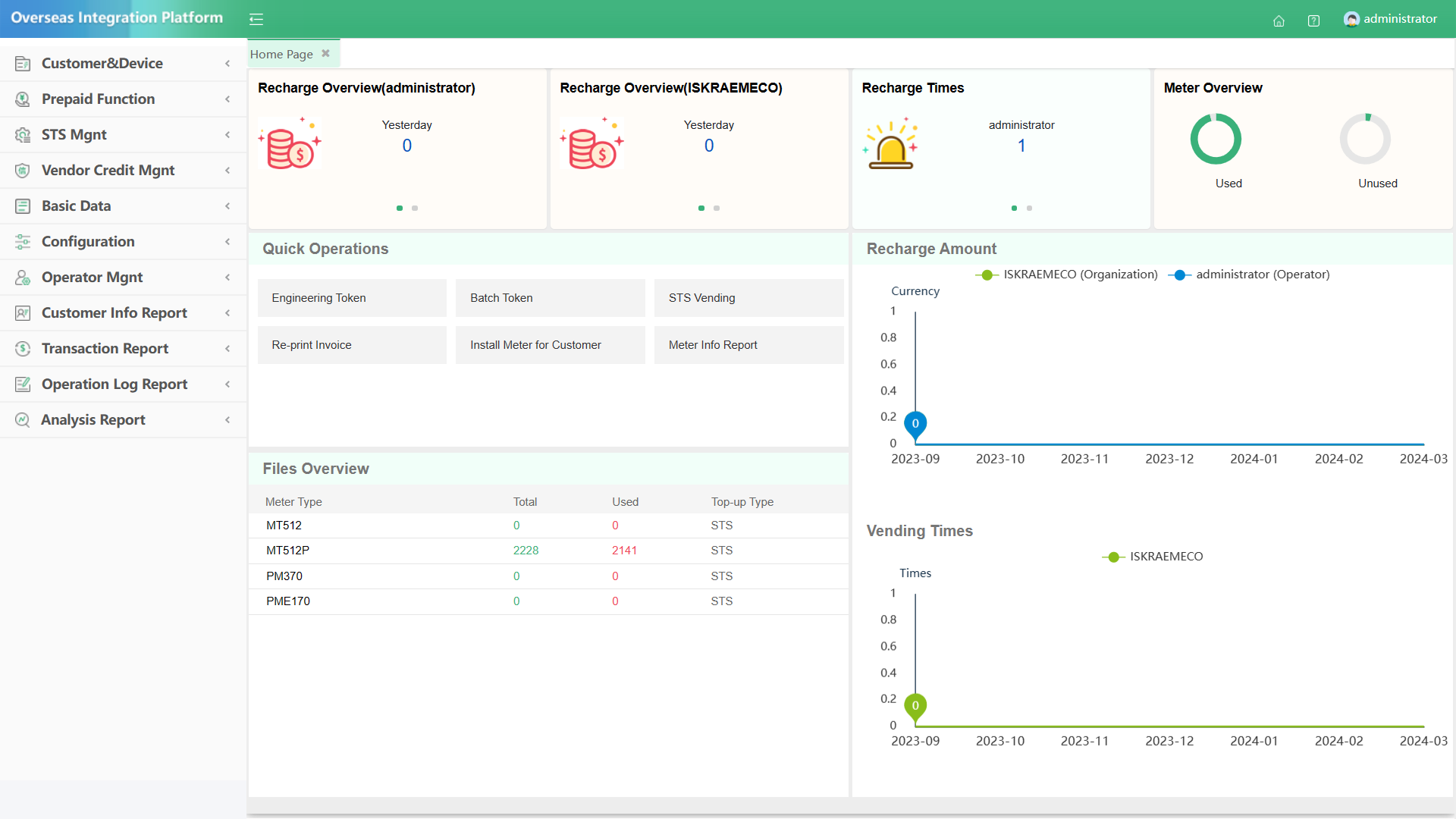Open the Prepaid Function menu
The width and height of the screenshot is (1456, 819).
click(x=123, y=99)
